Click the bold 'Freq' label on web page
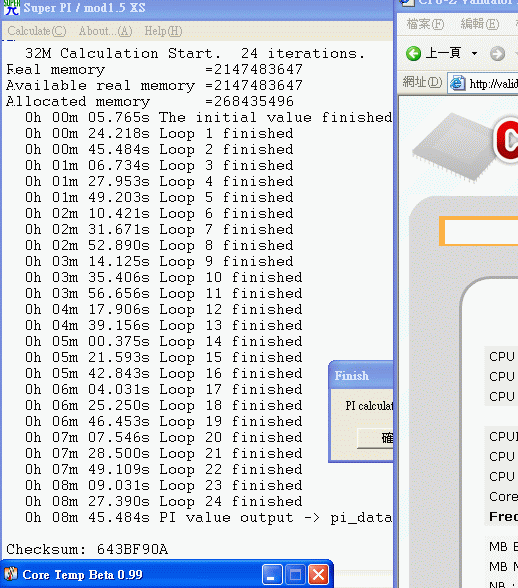The image size is (518, 588). point(503,517)
